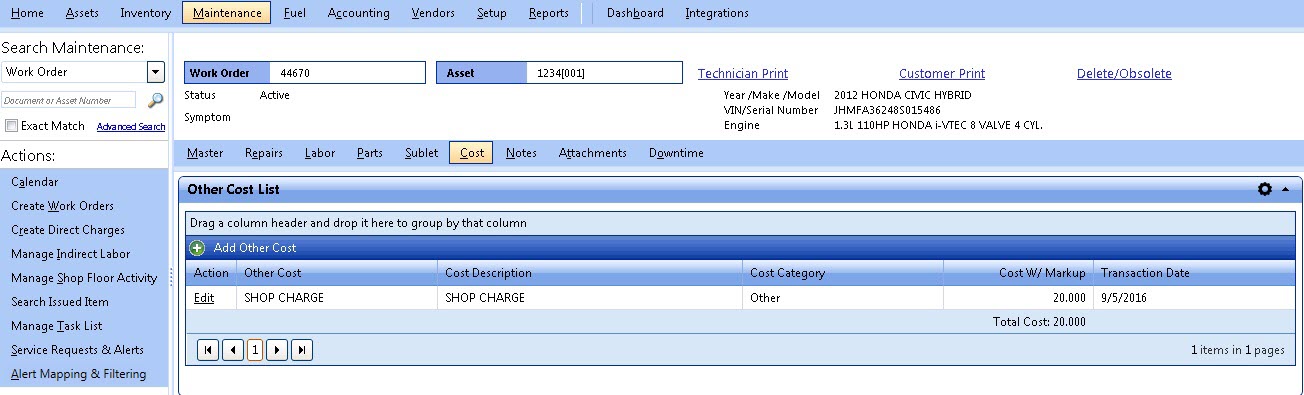Open the Other Cost List gear settings

coord(1265,189)
